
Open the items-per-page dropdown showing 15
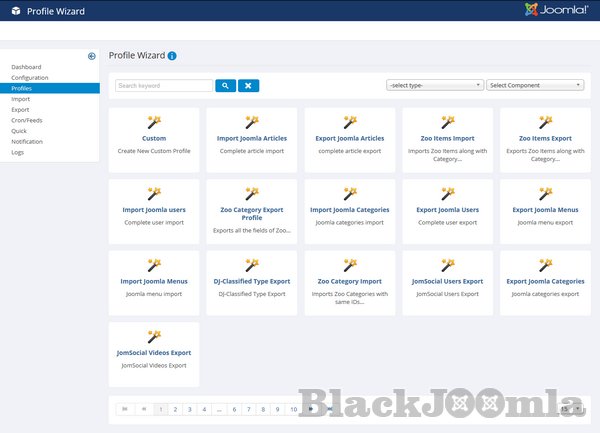[x=570, y=409]
